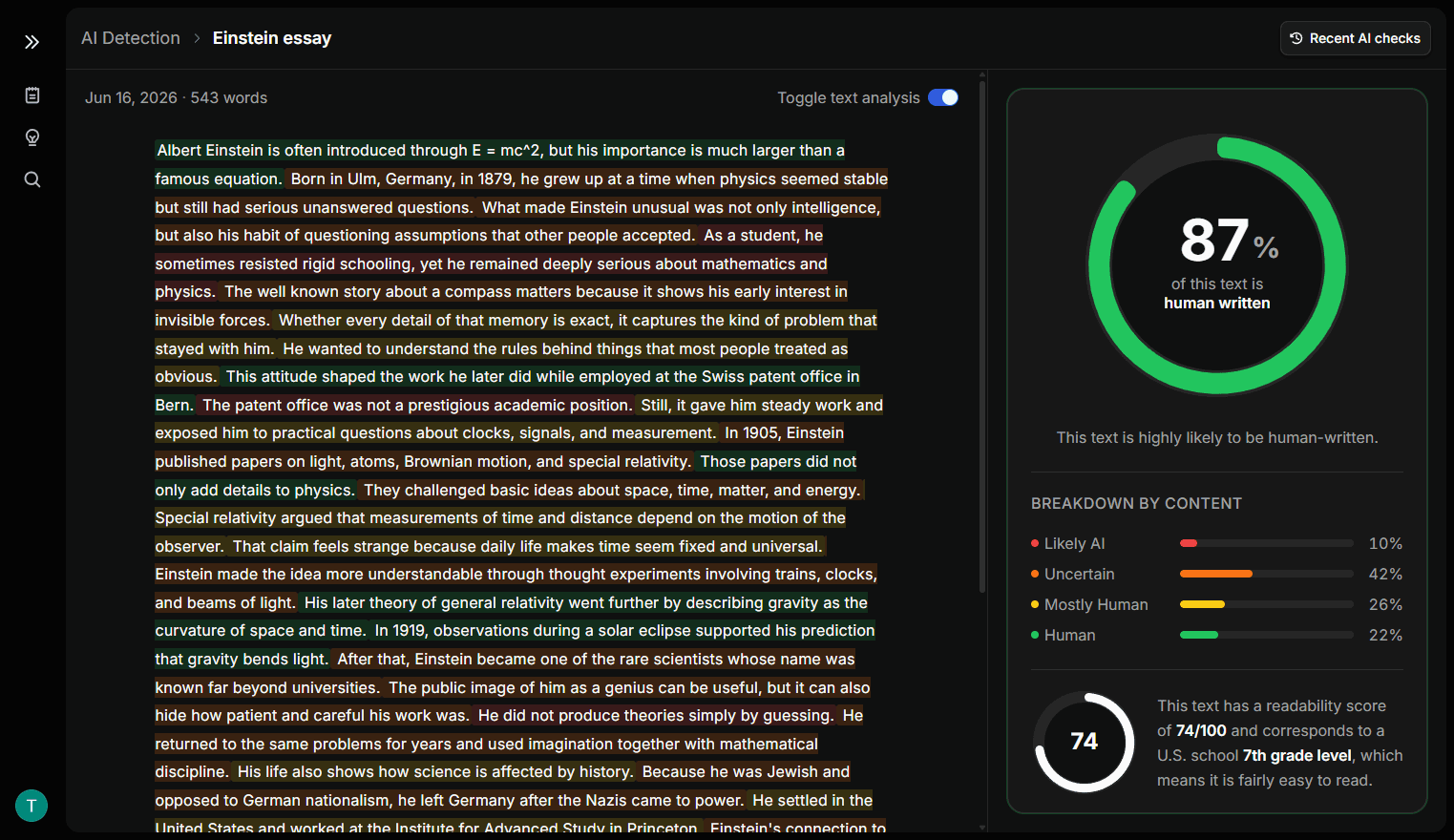Click the 26% Mostly Human value

[x=1385, y=604]
